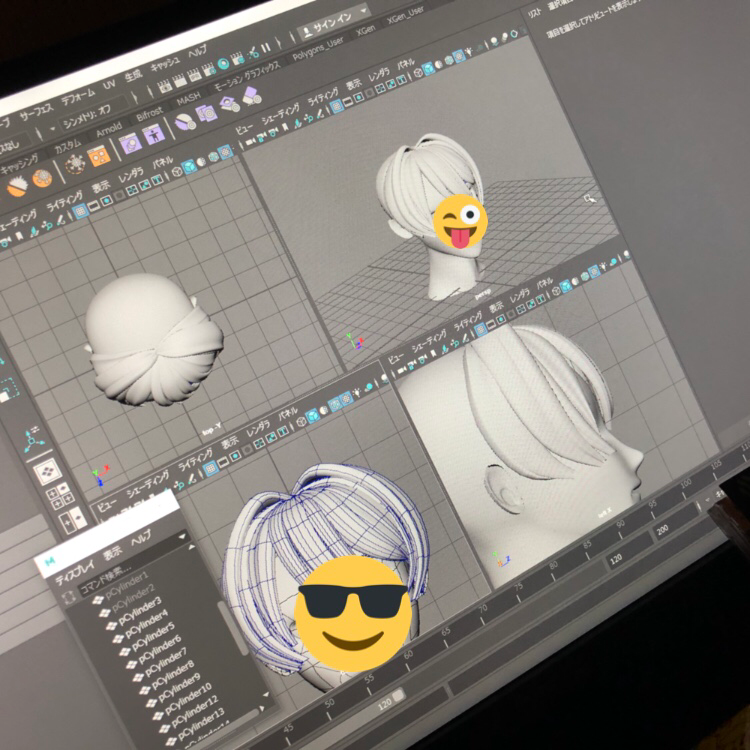Select pCylinder3 in the Outliner
750x750 pixels.
tap(139, 609)
